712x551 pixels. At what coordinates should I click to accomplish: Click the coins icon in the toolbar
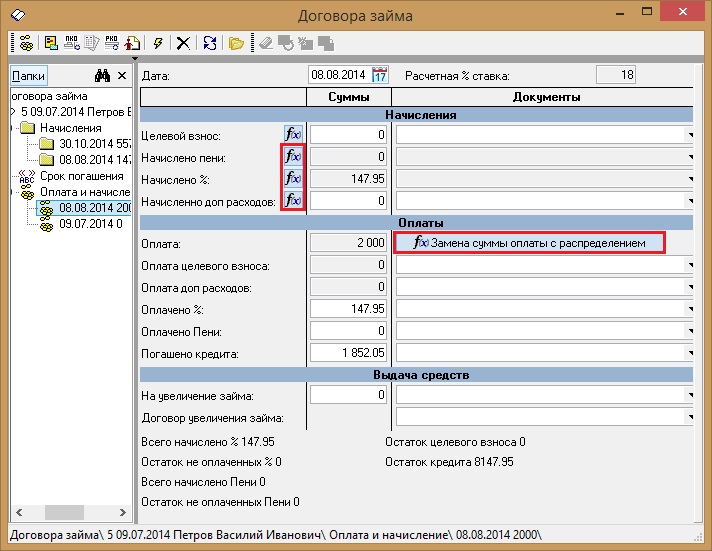(26, 43)
